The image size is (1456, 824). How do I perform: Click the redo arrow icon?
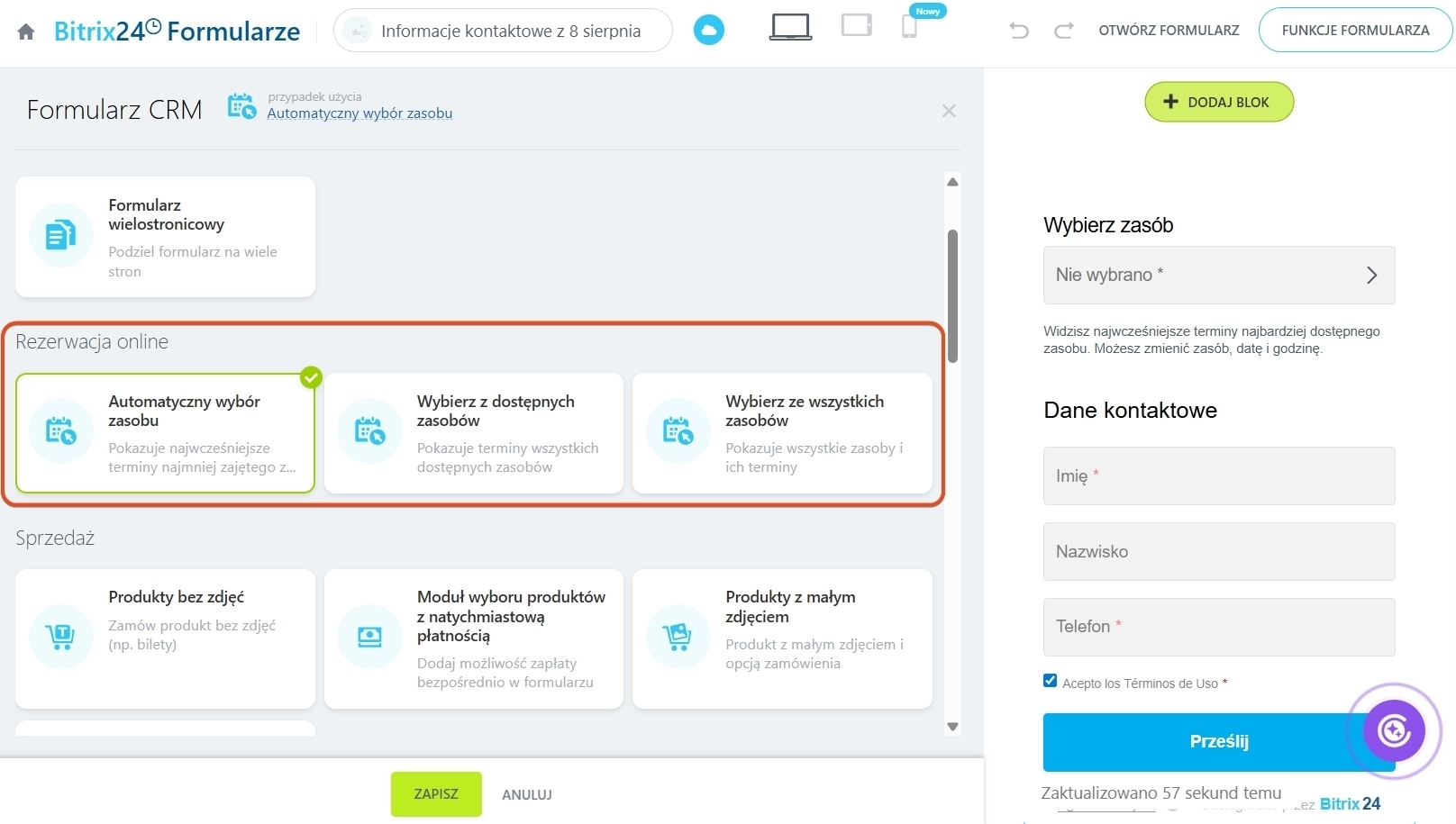(1064, 31)
